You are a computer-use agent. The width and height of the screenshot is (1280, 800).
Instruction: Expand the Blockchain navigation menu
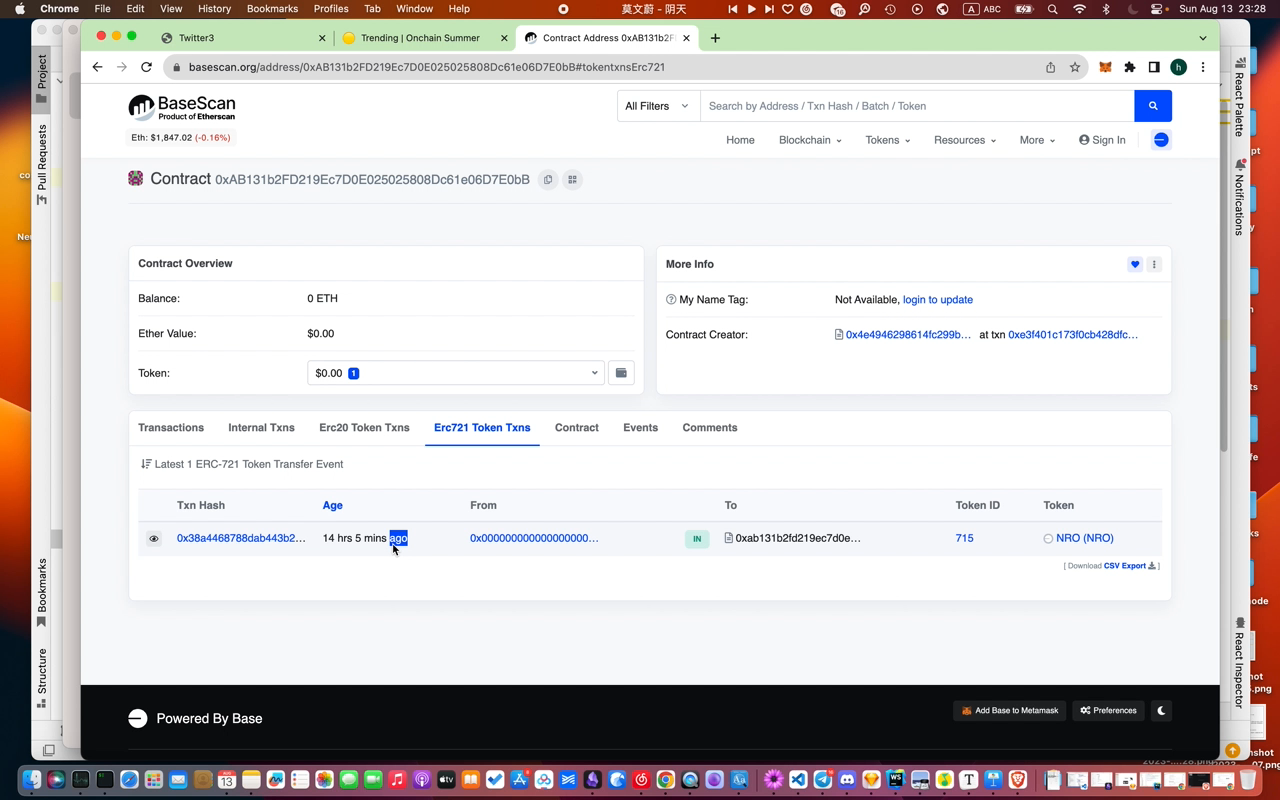[810, 140]
